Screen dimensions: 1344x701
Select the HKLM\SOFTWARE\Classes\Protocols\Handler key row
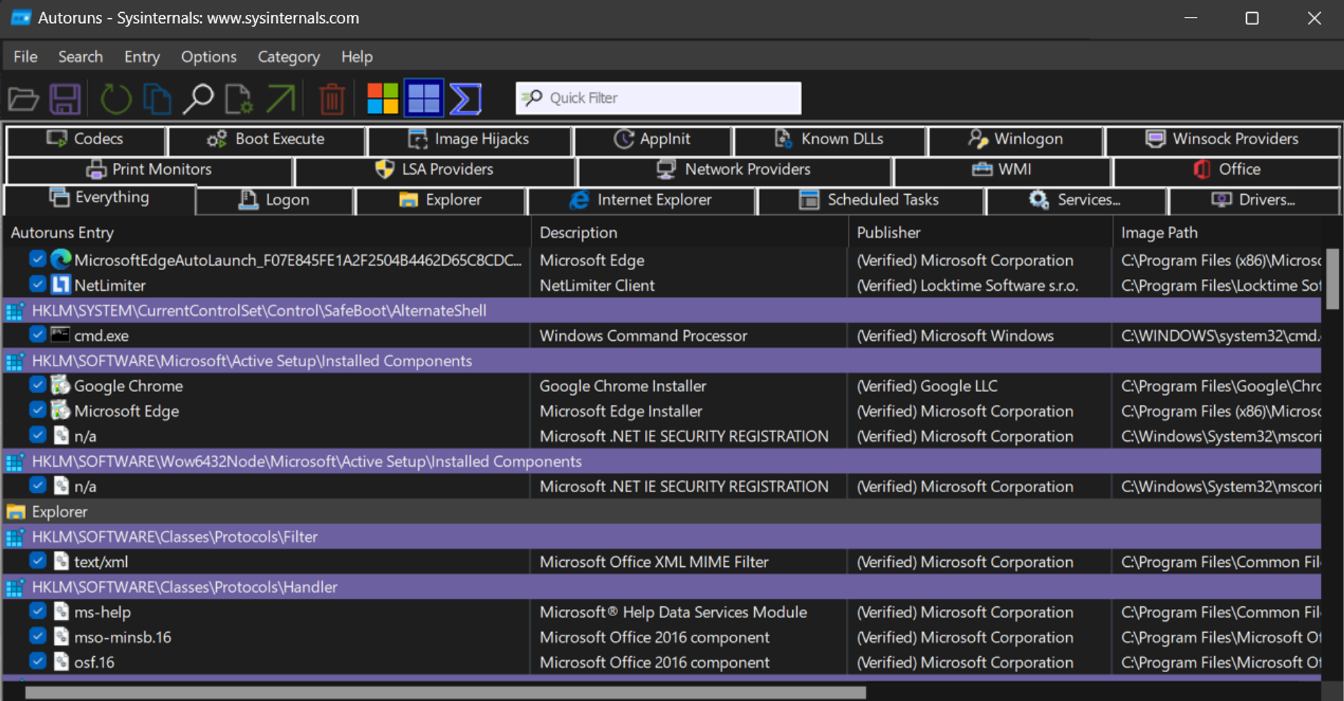(662, 587)
